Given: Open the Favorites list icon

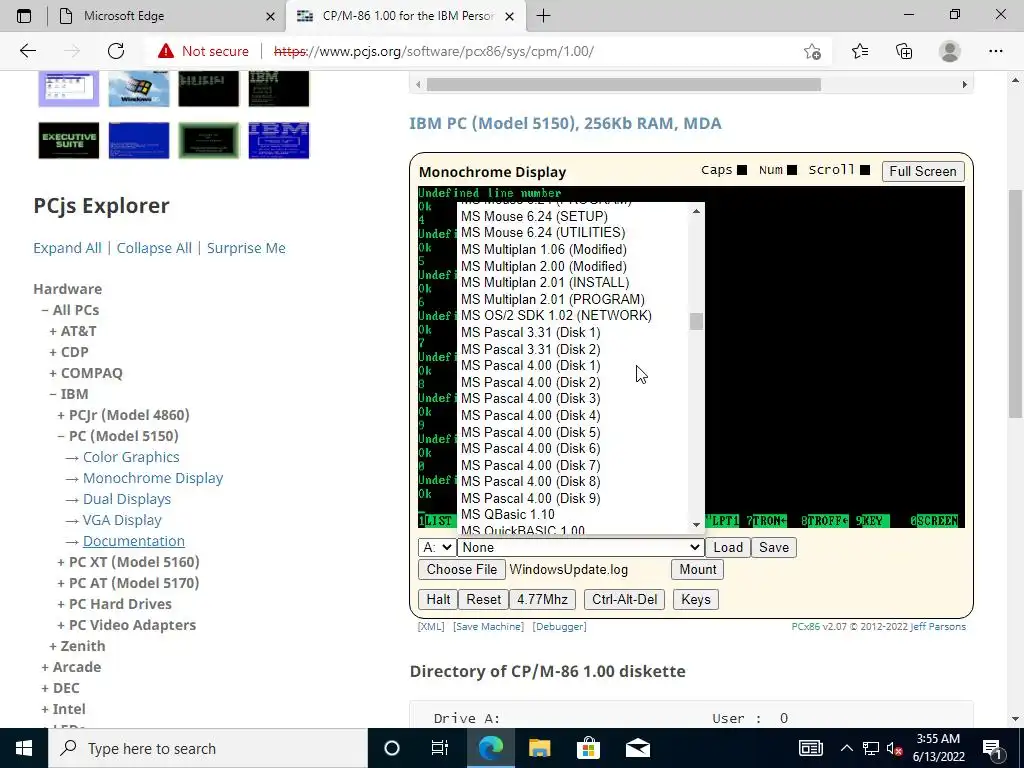Looking at the screenshot, I should click(860, 51).
